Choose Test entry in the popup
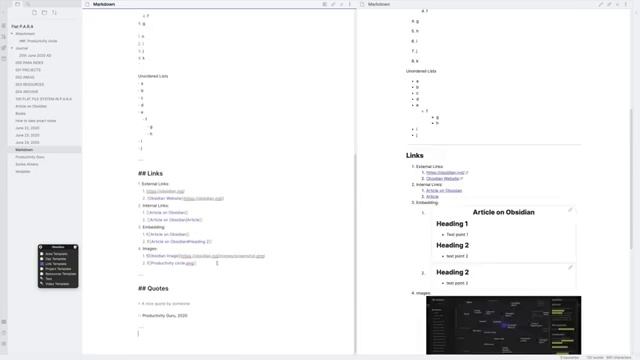The width and height of the screenshot is (640, 360). 58,279
